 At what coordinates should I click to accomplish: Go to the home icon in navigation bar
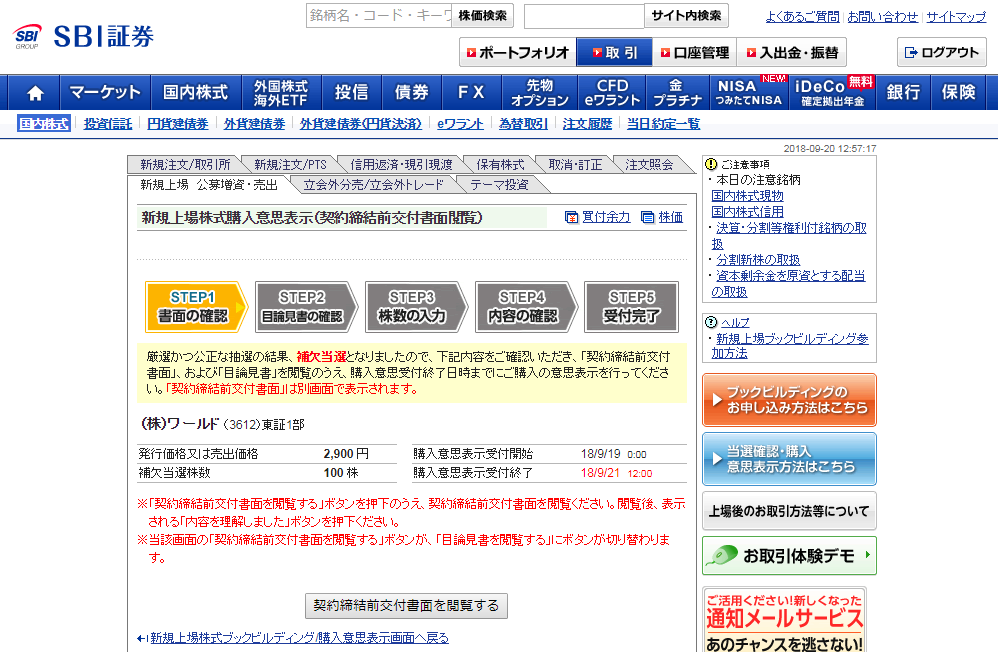click(35, 92)
